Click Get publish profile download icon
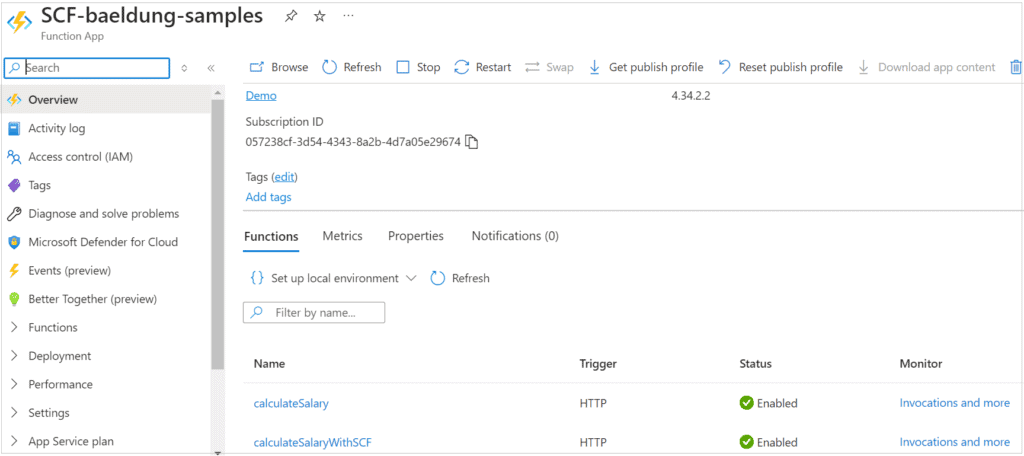Image resolution: width=1024 pixels, height=456 pixels. 594,67
